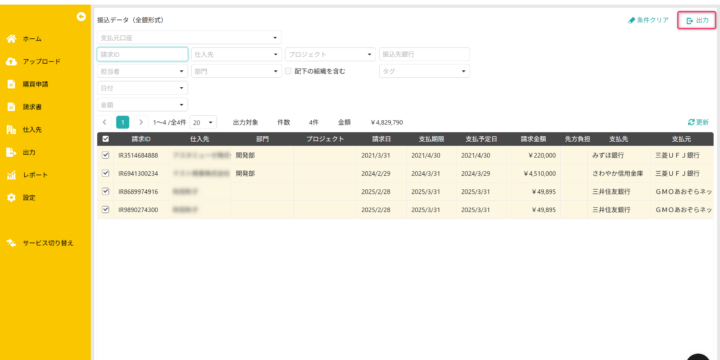Click the 先方負担 column header
Screen dimensions: 720x360
coord(577,139)
